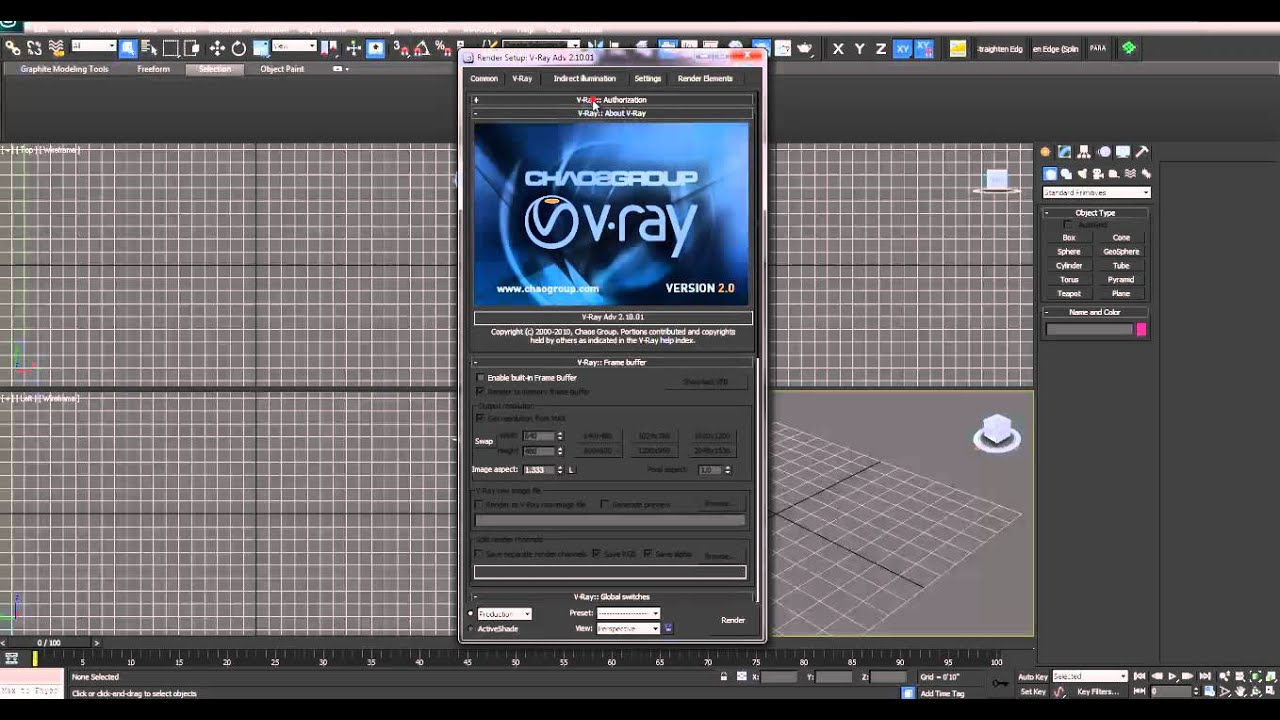Image resolution: width=1280 pixels, height=720 pixels.
Task: Switch to the Render Elements tab
Action: (705, 79)
